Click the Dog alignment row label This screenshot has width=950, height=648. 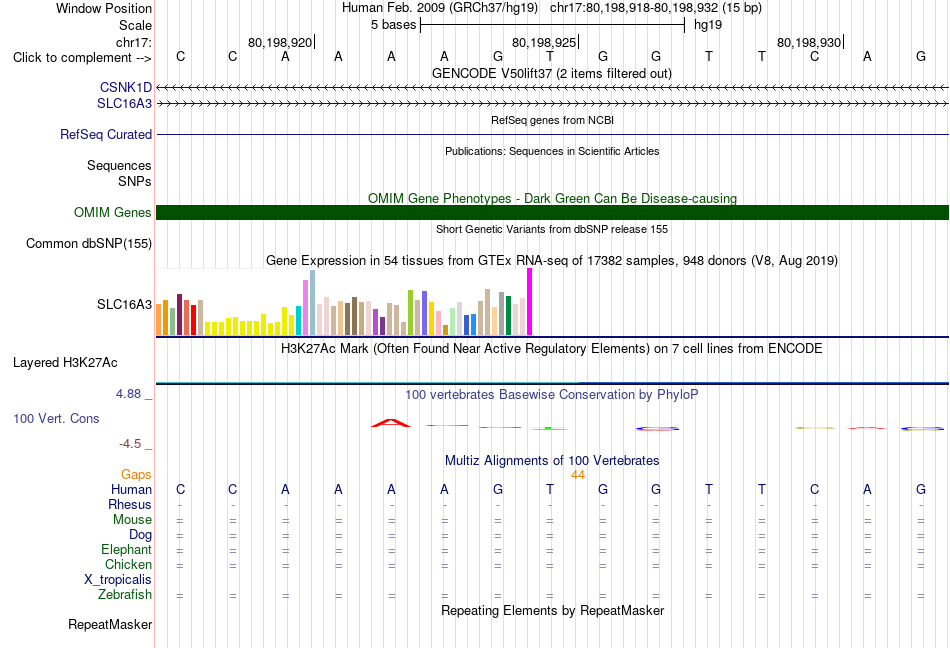click(141, 534)
